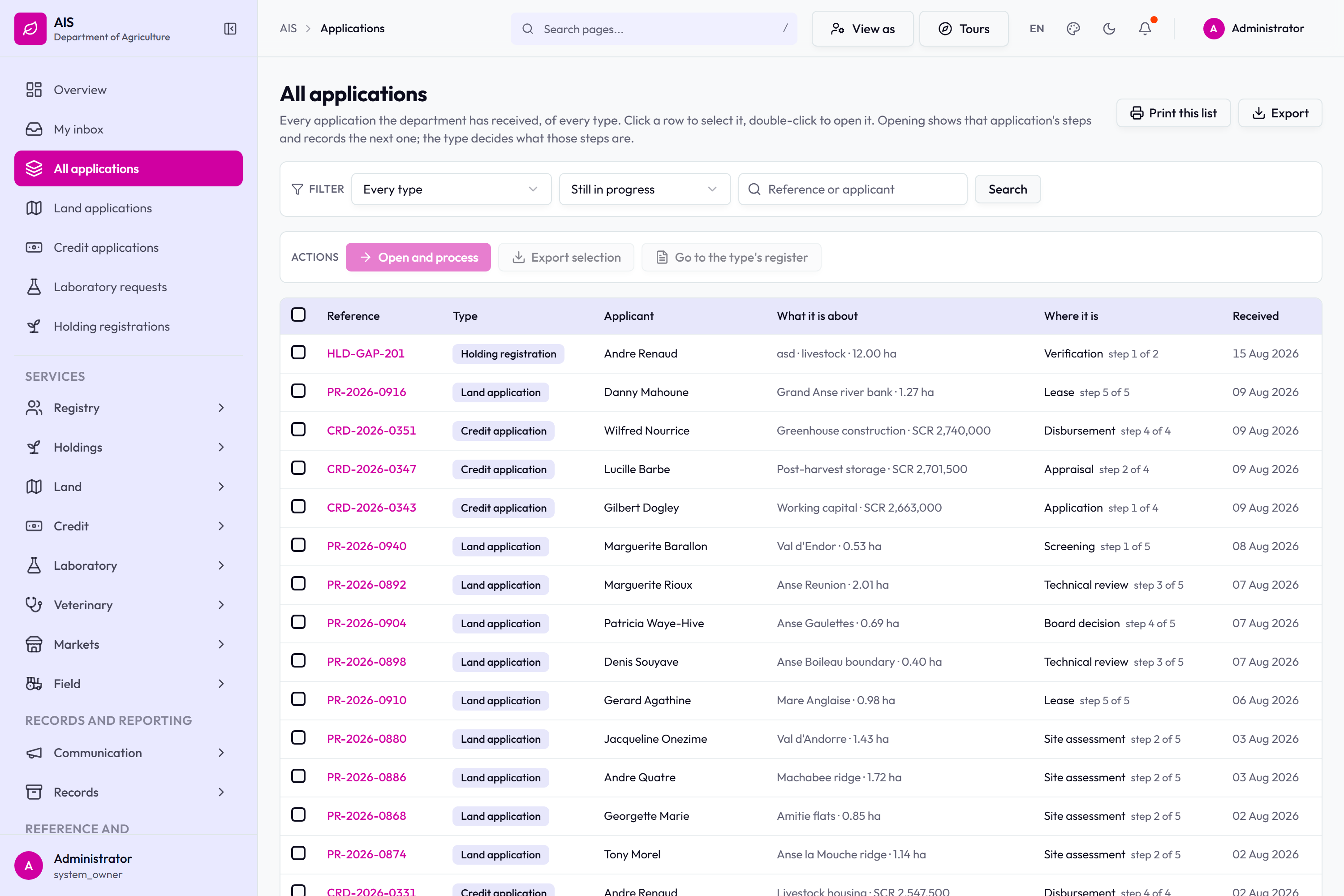Click the Overview grid icon in the sidebar
The width and height of the screenshot is (1344, 896).
pos(34,90)
